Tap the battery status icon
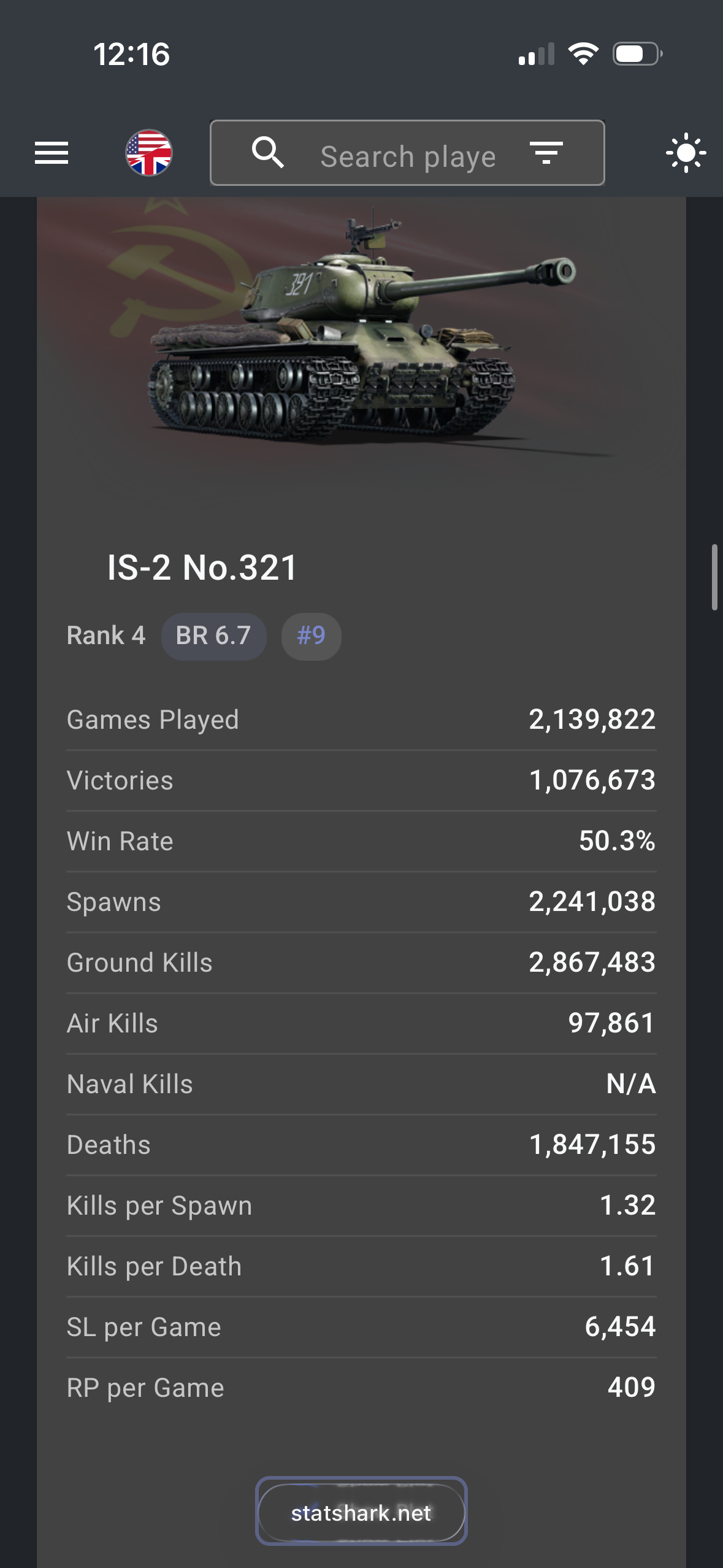 pos(637,54)
